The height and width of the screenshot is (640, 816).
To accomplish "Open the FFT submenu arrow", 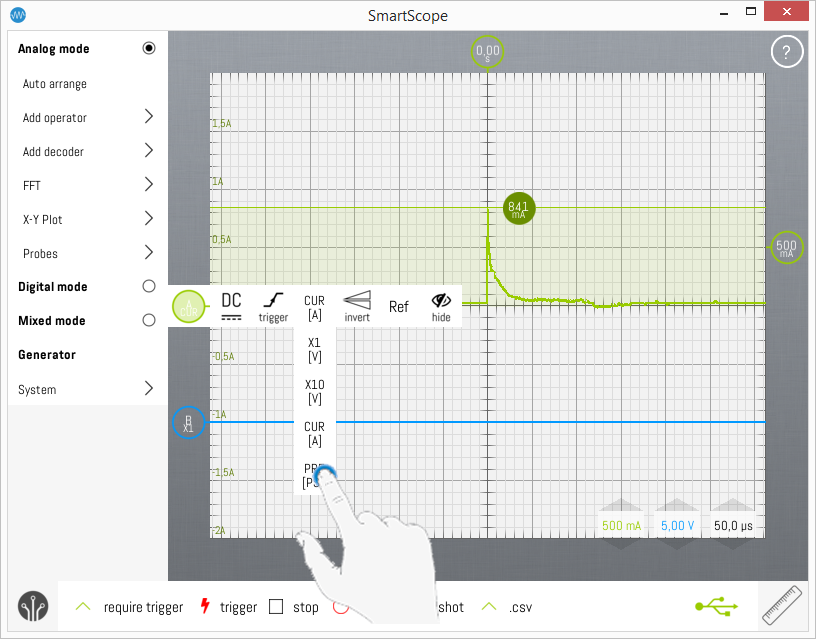I will pos(149,185).
